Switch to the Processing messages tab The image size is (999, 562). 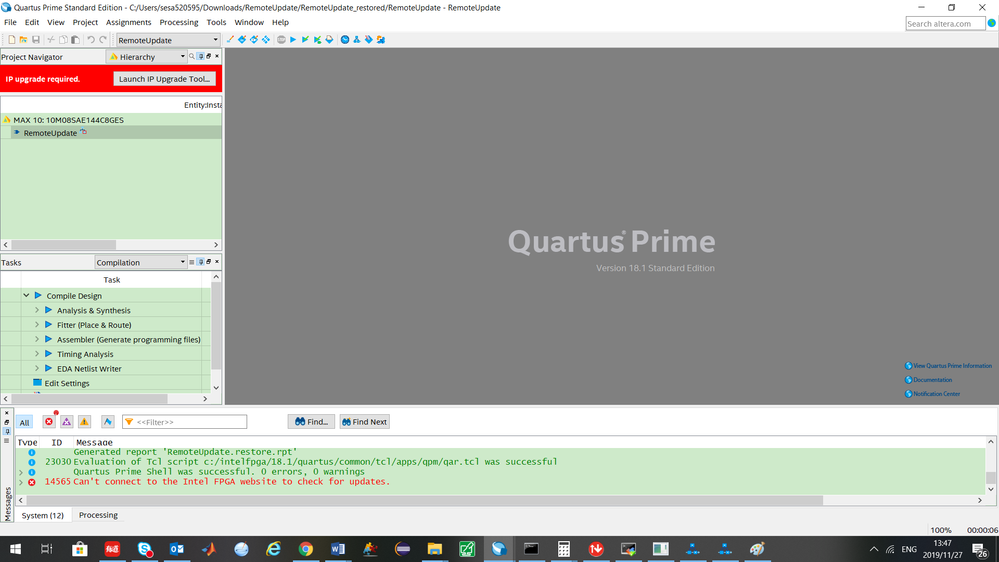[x=98, y=515]
